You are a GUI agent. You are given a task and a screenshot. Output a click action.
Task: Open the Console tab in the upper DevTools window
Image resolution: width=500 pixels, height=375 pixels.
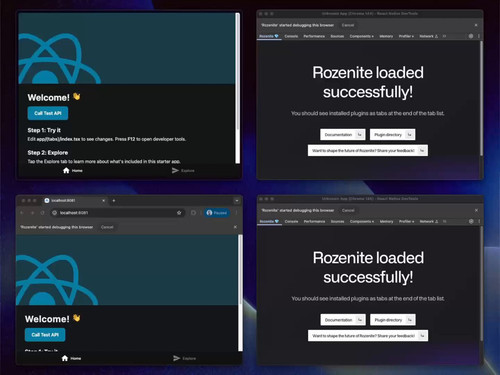tap(291, 36)
